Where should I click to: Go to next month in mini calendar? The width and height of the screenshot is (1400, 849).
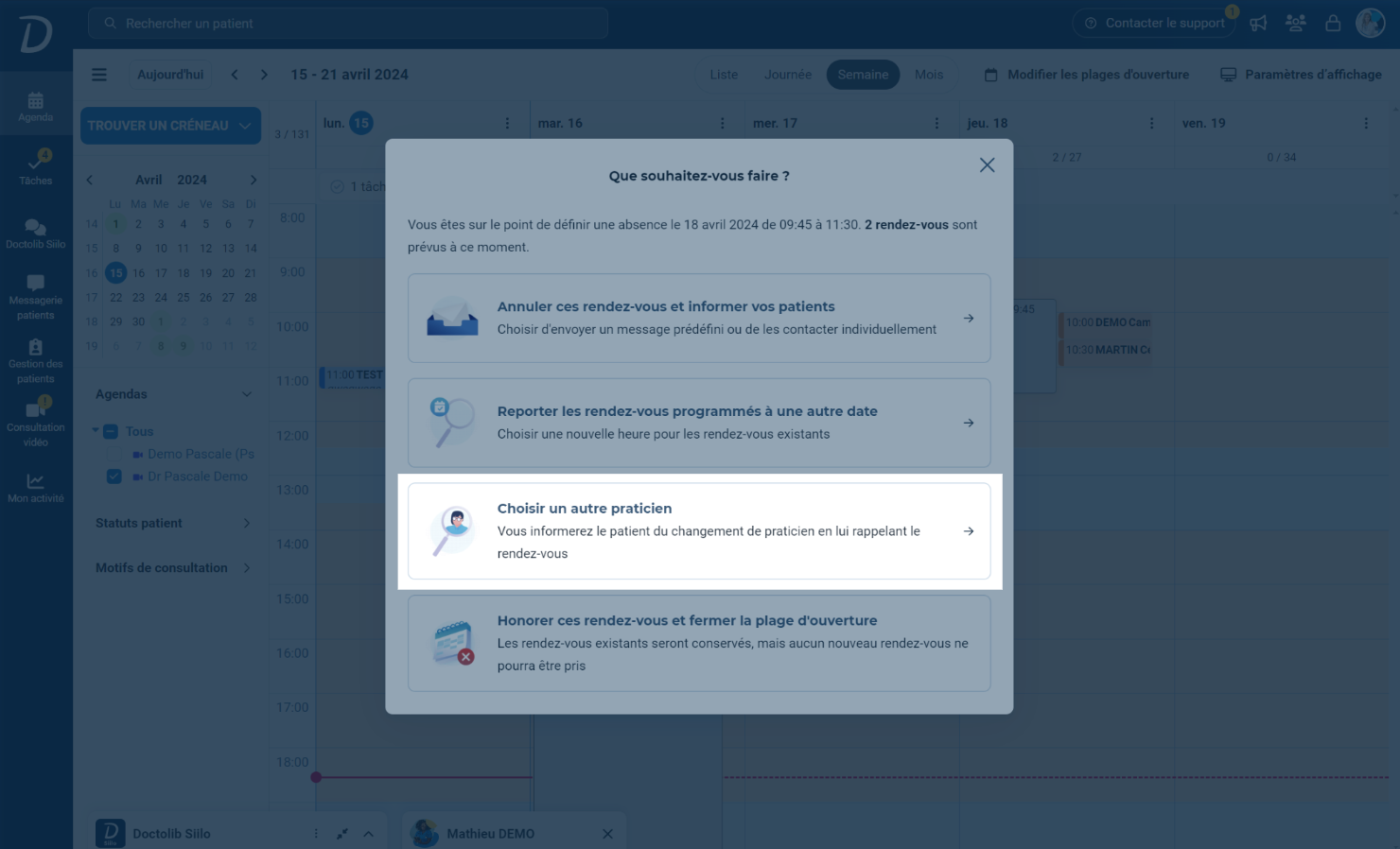point(253,180)
